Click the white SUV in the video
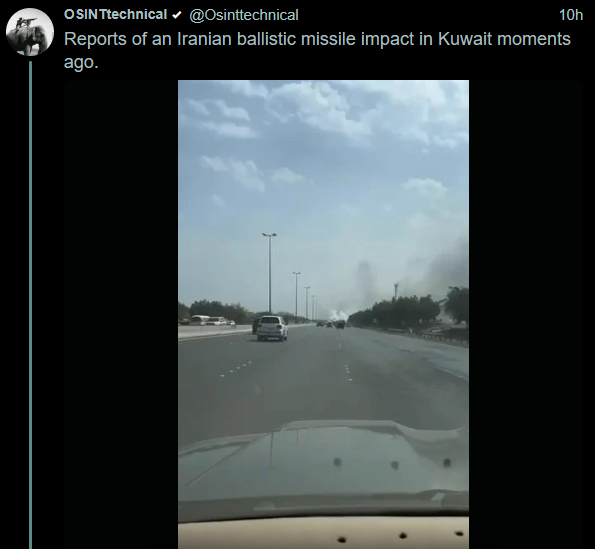 click(x=272, y=328)
